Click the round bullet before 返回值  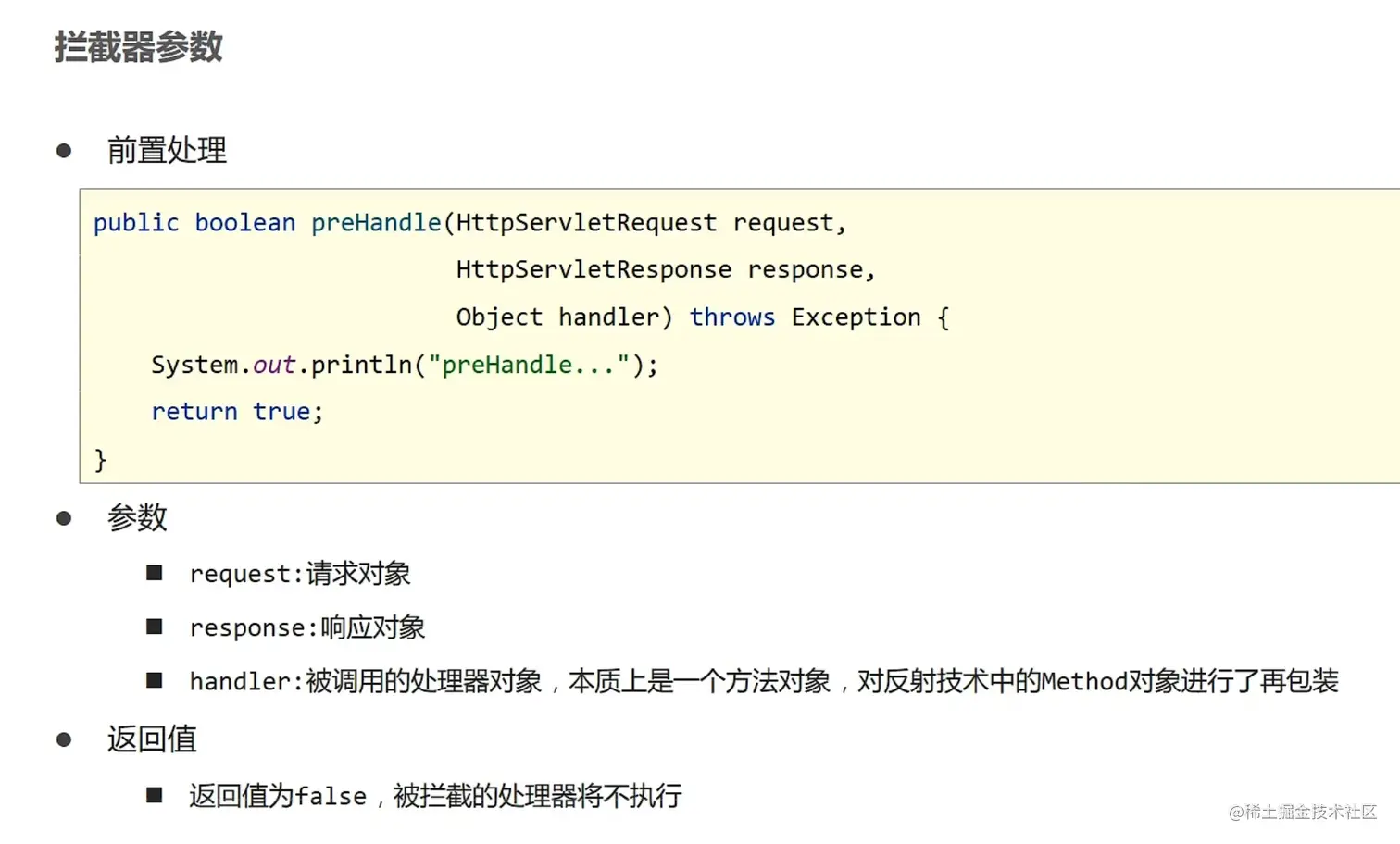point(64,739)
